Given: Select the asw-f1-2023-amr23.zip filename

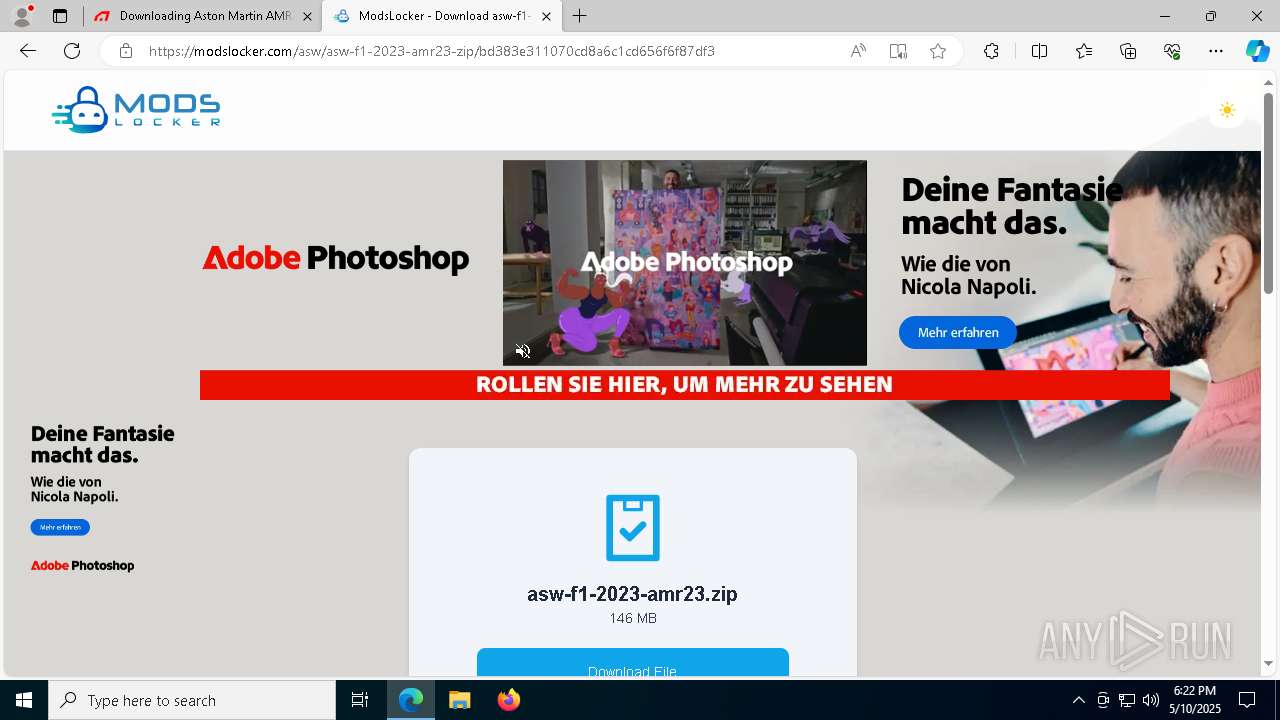Looking at the screenshot, I should click(x=632, y=593).
